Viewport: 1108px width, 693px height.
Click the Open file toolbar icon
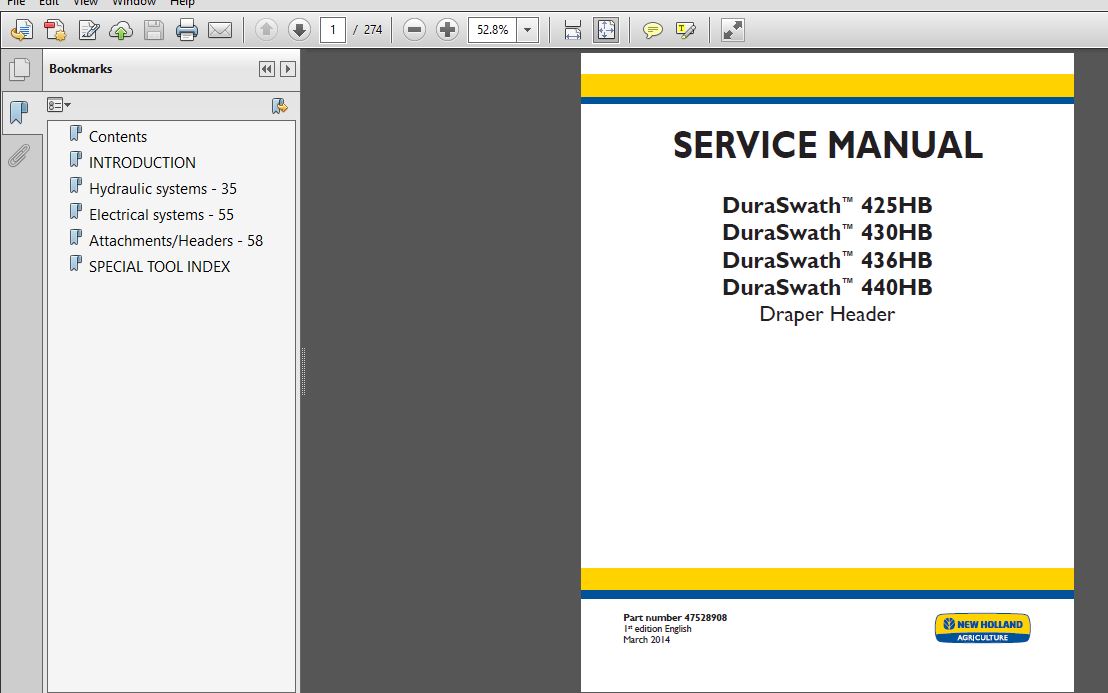tap(21, 30)
